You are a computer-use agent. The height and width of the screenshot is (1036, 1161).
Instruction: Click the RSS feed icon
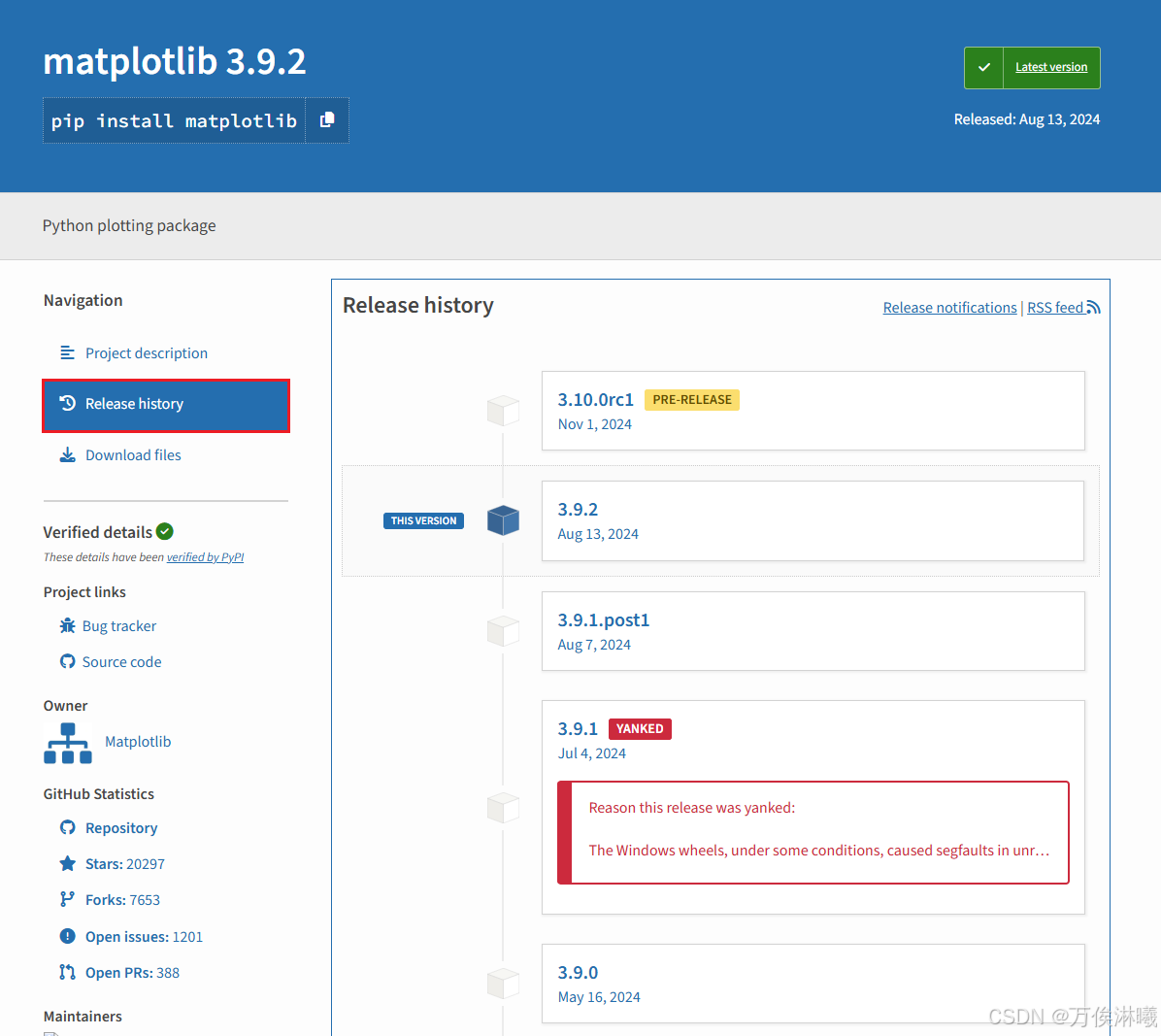pyautogui.click(x=1094, y=307)
